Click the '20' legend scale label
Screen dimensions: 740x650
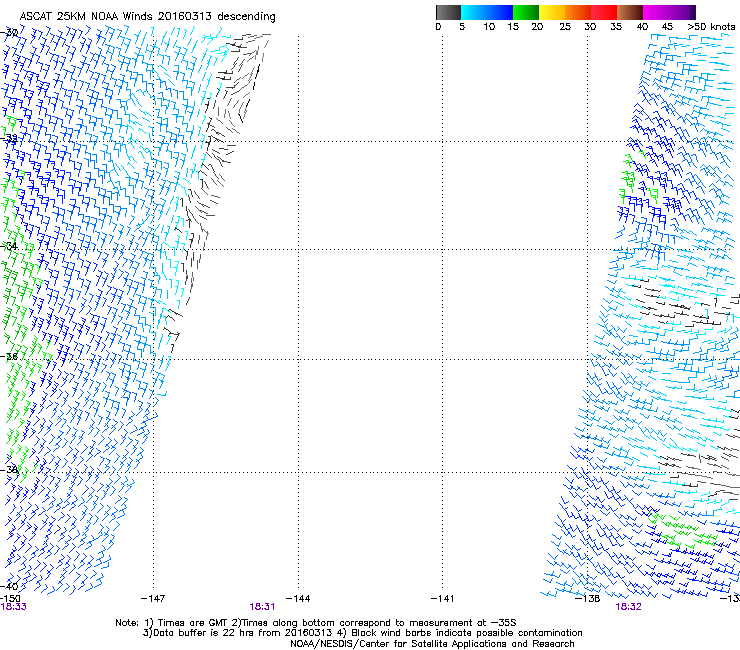point(537,26)
